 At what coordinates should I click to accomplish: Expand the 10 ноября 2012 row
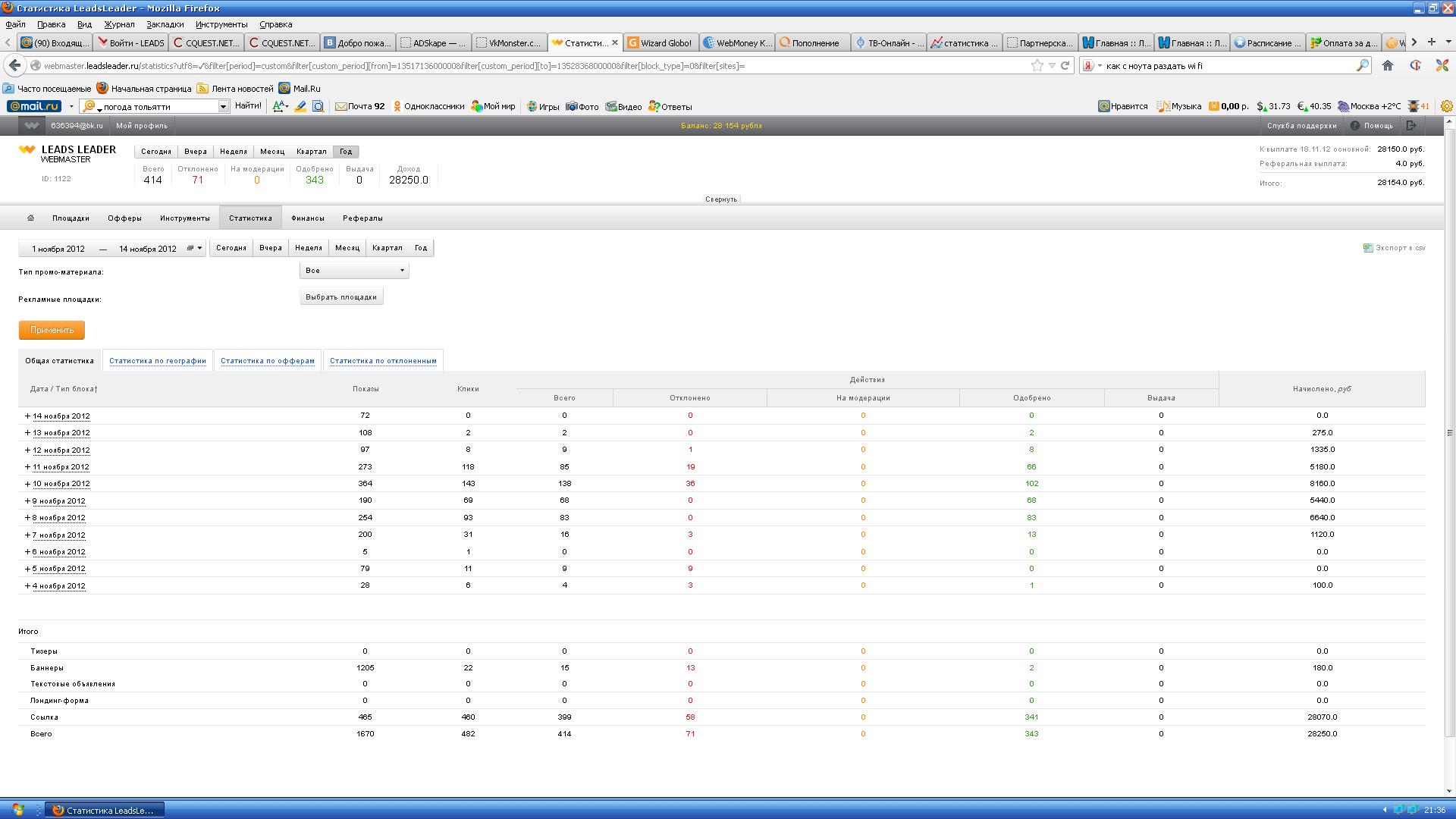(27, 484)
